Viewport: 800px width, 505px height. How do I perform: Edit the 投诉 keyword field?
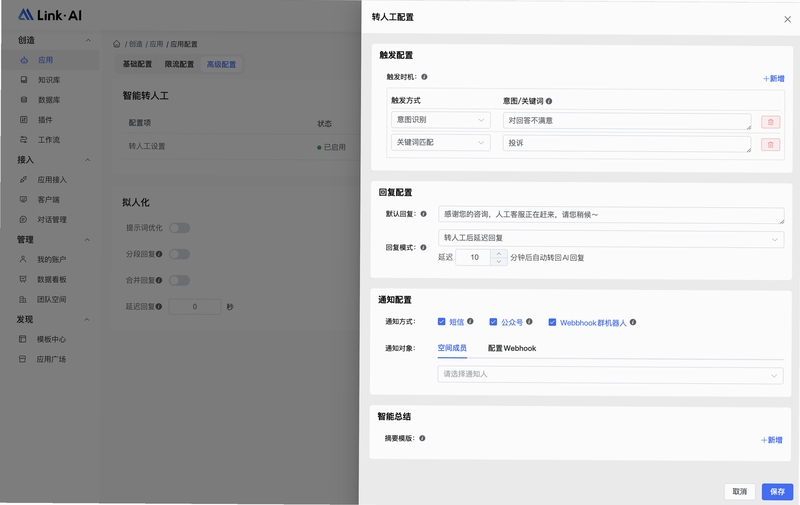[x=627, y=143]
